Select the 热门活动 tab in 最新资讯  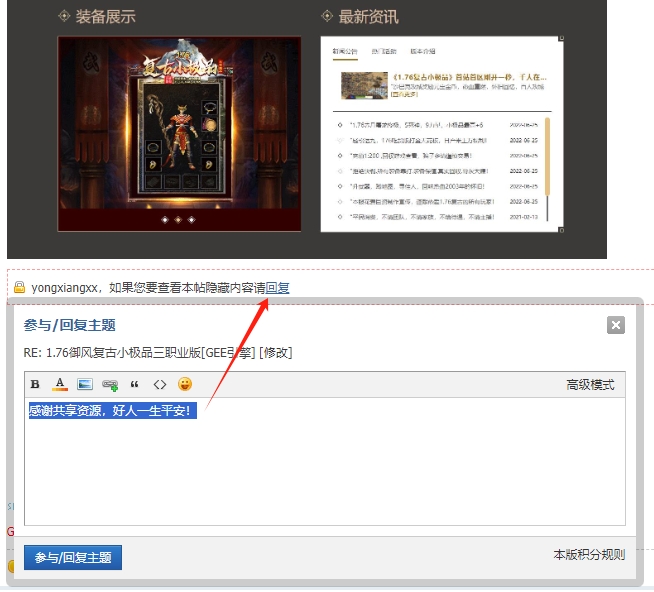384,51
